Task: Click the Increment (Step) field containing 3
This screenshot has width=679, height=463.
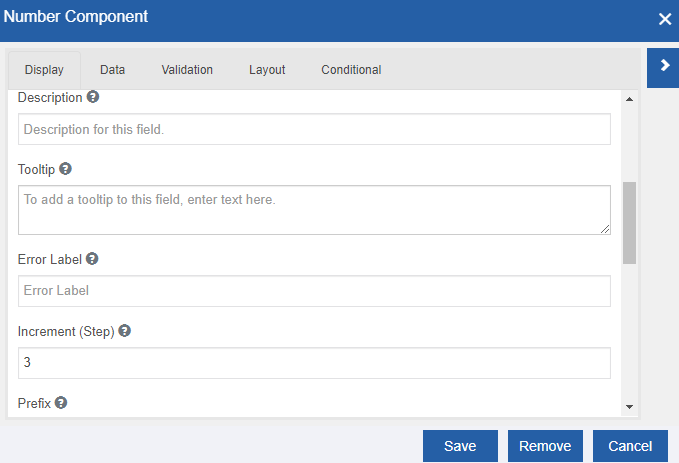Action: pyautogui.click(x=314, y=363)
